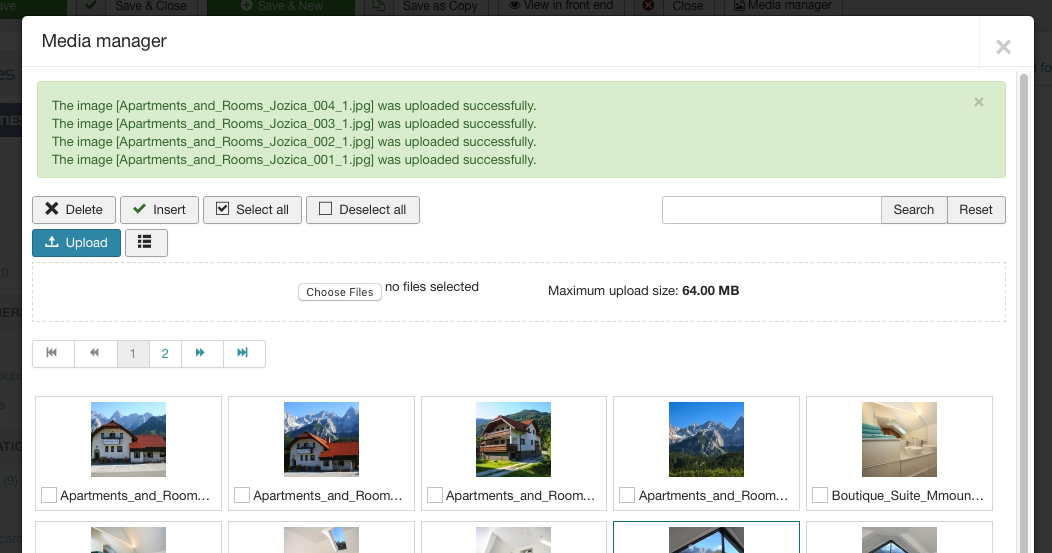Select page 1 in pagination
Viewport: 1052px width, 553px height.
pos(133,353)
